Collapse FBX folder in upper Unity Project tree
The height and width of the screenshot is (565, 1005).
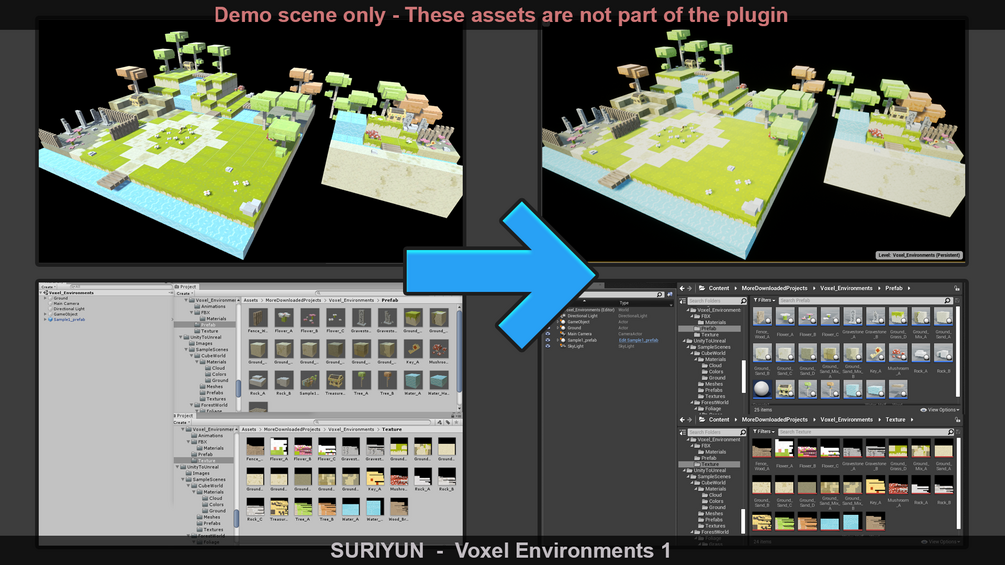point(192,313)
